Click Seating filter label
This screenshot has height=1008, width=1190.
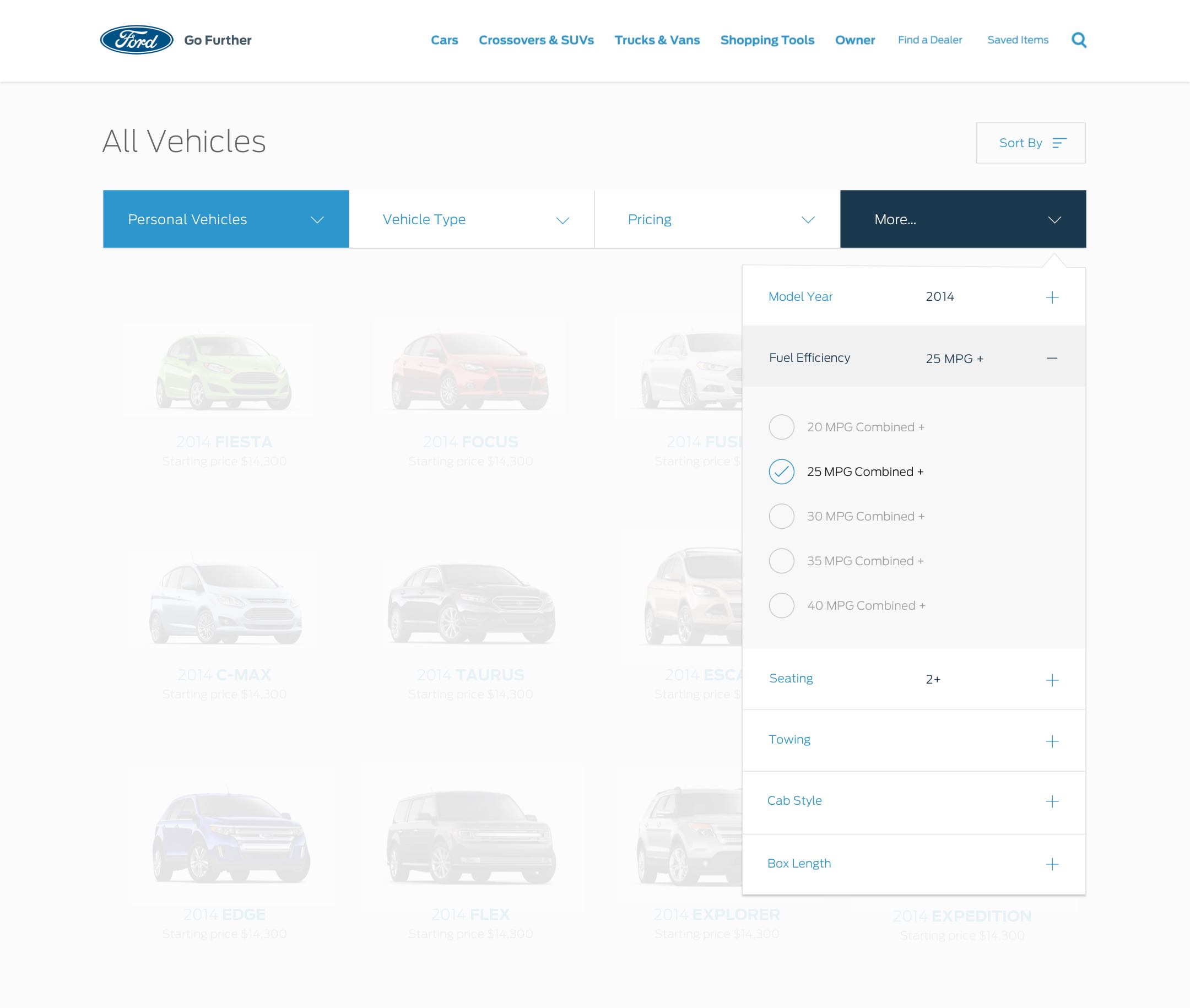pos(791,678)
